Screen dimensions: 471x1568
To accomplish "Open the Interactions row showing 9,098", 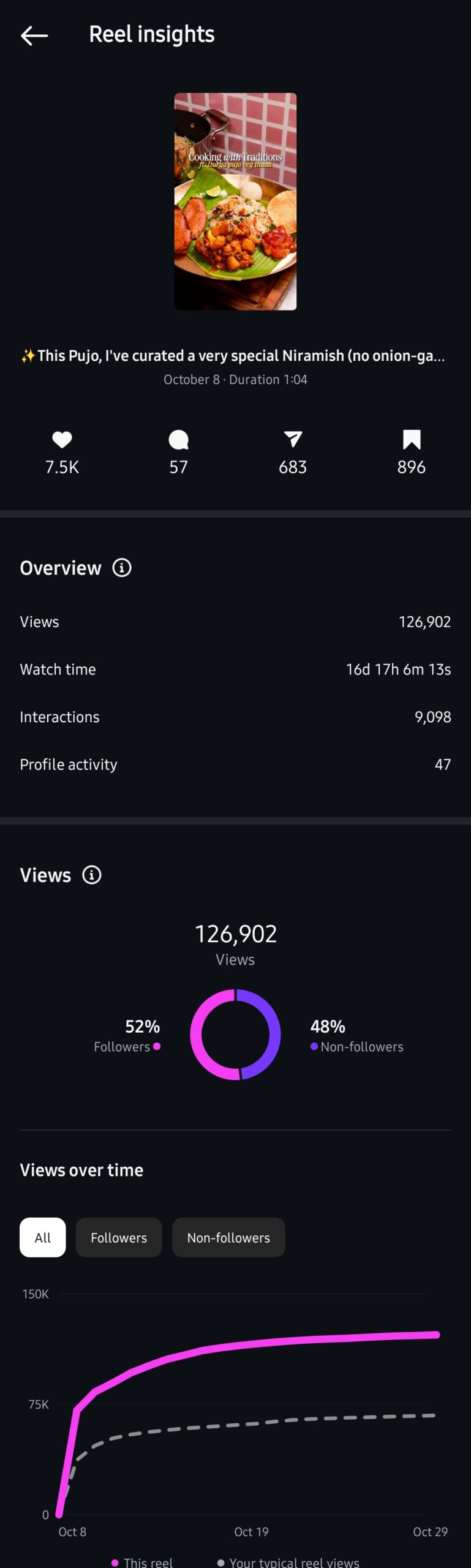I will pos(235,717).
